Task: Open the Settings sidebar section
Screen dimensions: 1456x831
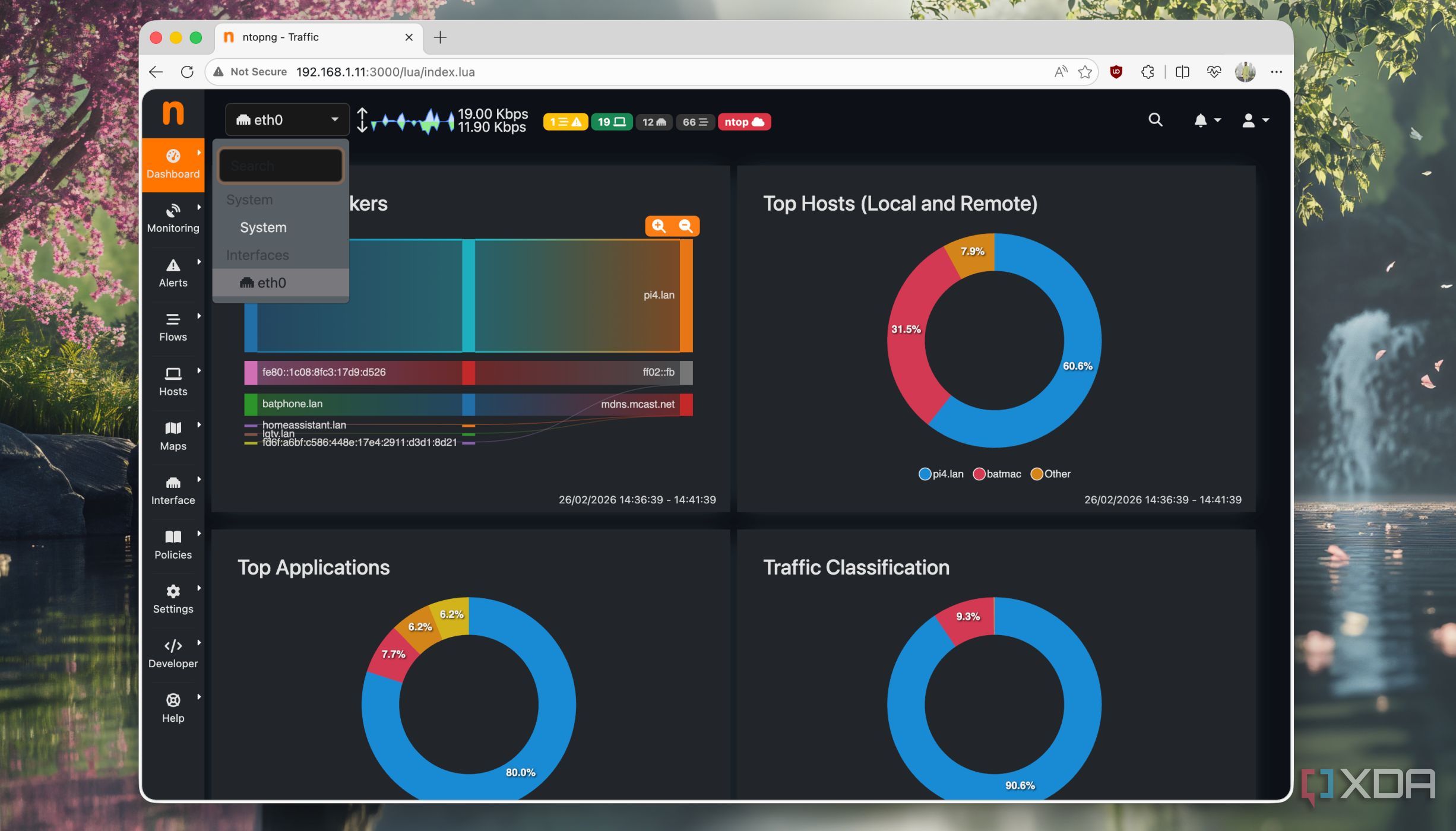Action: pyautogui.click(x=173, y=600)
